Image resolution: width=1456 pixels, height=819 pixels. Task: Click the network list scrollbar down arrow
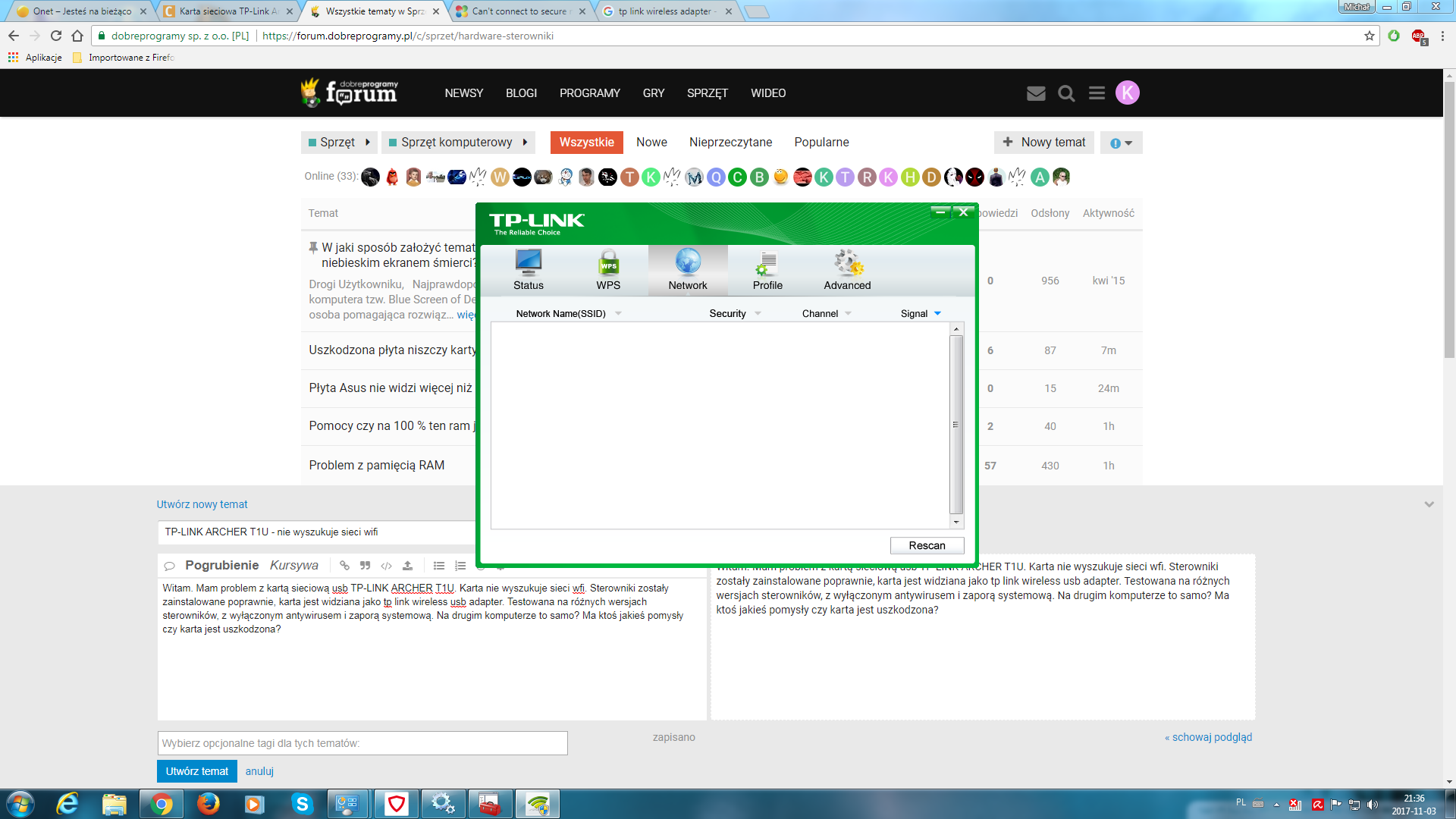956,522
